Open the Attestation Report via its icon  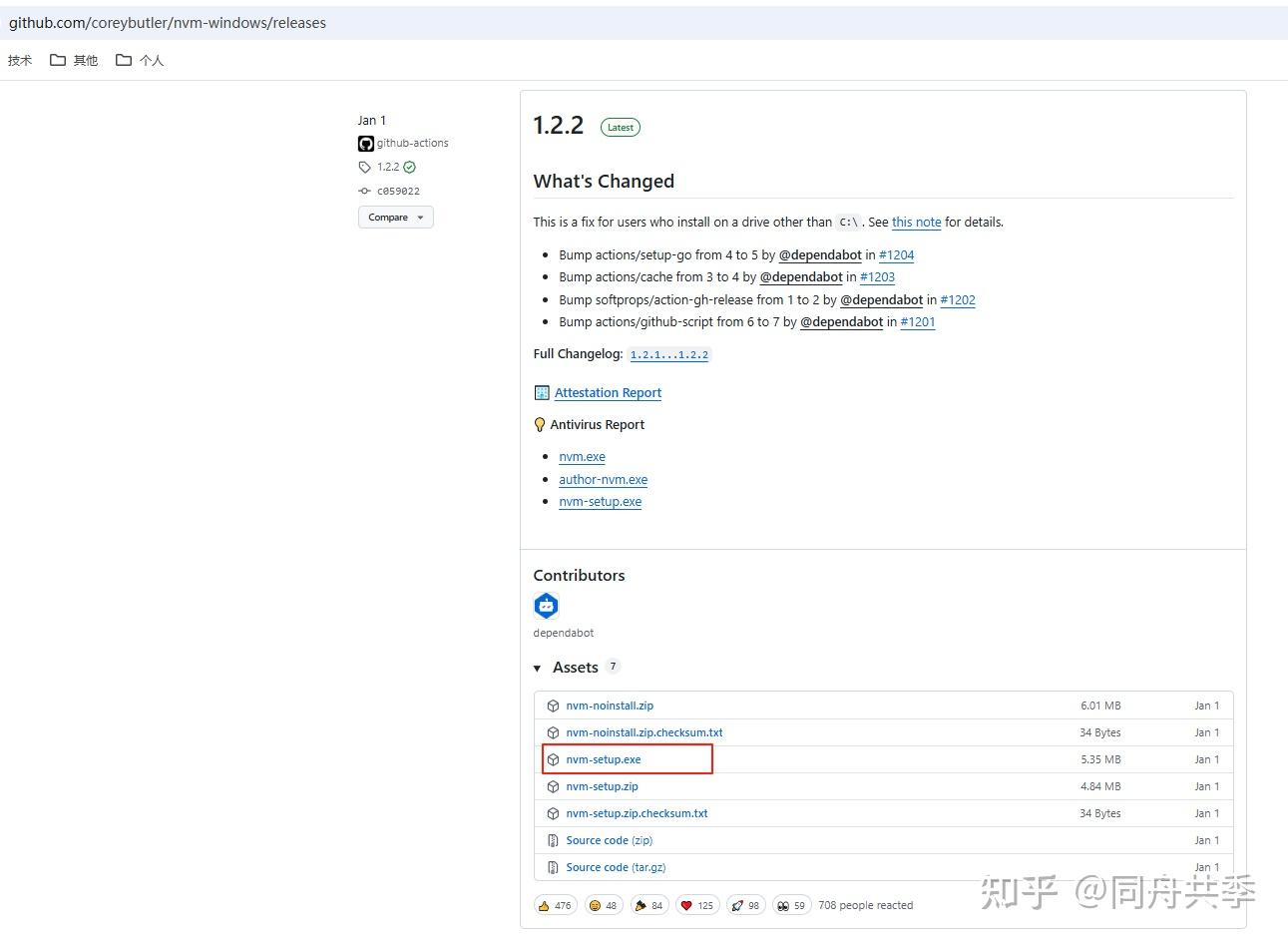[x=542, y=392]
